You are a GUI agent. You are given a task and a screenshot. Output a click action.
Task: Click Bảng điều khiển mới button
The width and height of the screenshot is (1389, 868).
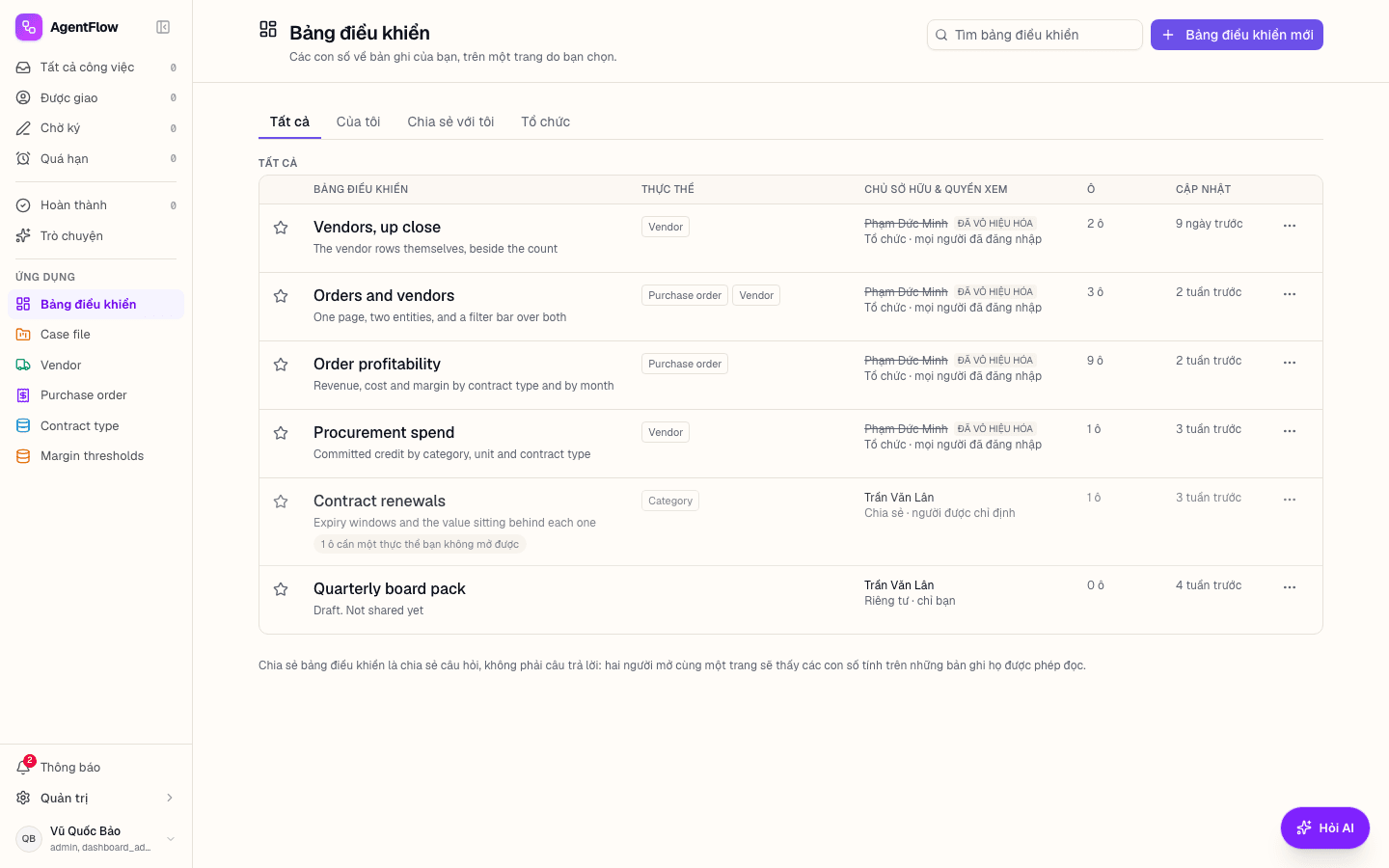coord(1237,35)
